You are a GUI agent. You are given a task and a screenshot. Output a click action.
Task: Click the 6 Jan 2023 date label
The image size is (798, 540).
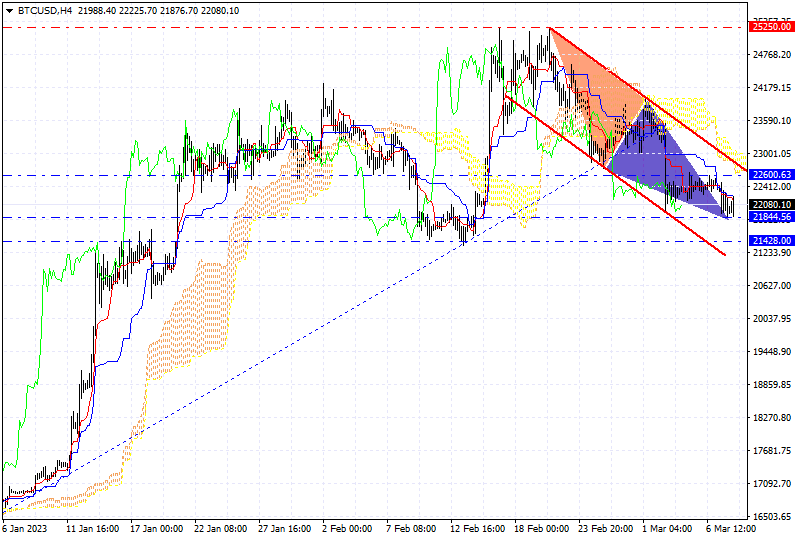tap(25, 529)
